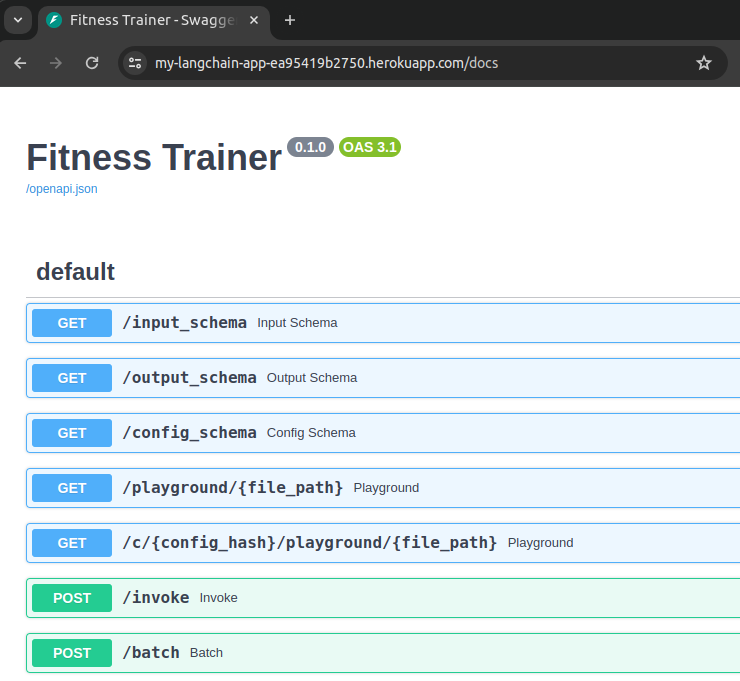
Task: Click the 0.1.0 version badge
Action: (311, 147)
